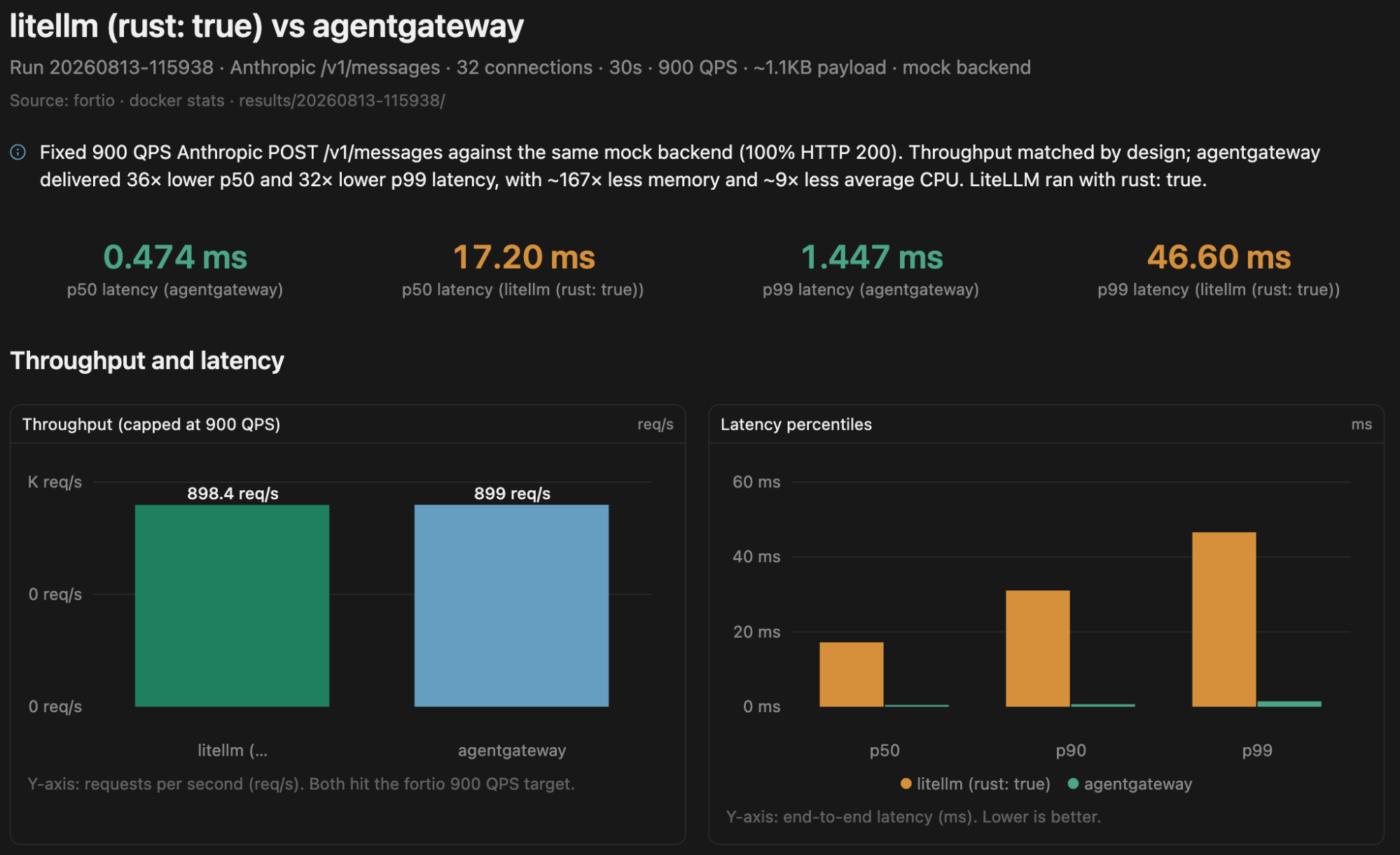Image resolution: width=1400 pixels, height=855 pixels.
Task: Click the "1.447 ms" metric value
Action: click(872, 257)
